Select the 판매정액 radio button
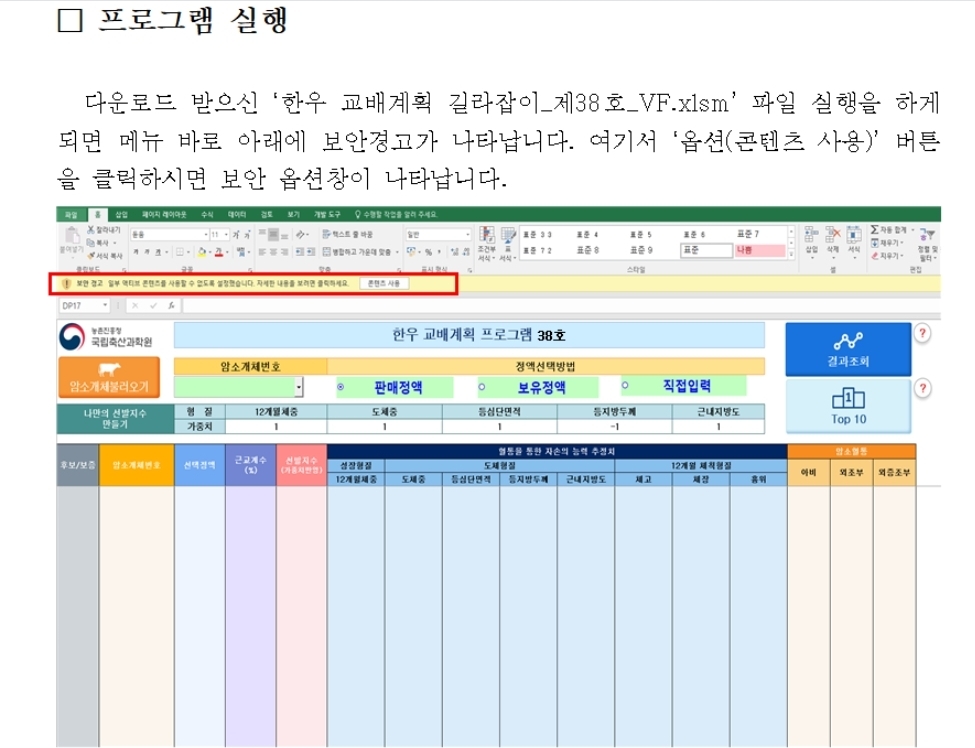Image resolution: width=975 pixels, height=748 pixels. [341, 386]
